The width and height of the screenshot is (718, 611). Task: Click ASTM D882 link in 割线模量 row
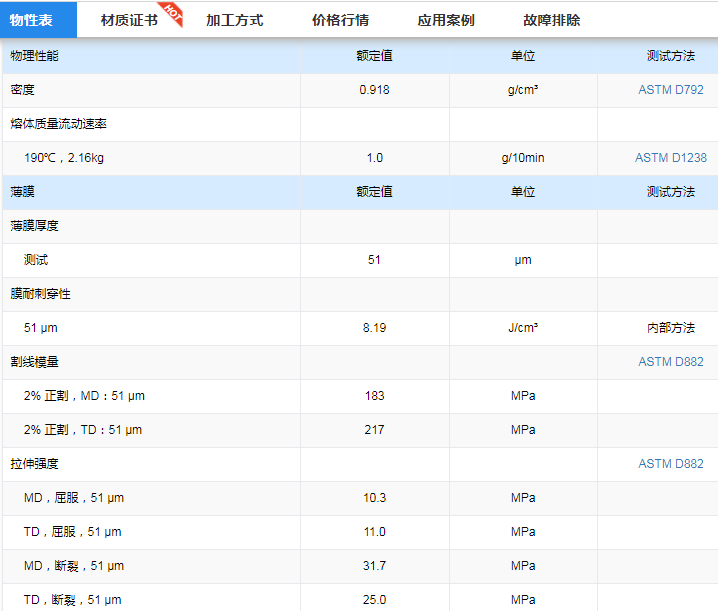click(x=670, y=362)
